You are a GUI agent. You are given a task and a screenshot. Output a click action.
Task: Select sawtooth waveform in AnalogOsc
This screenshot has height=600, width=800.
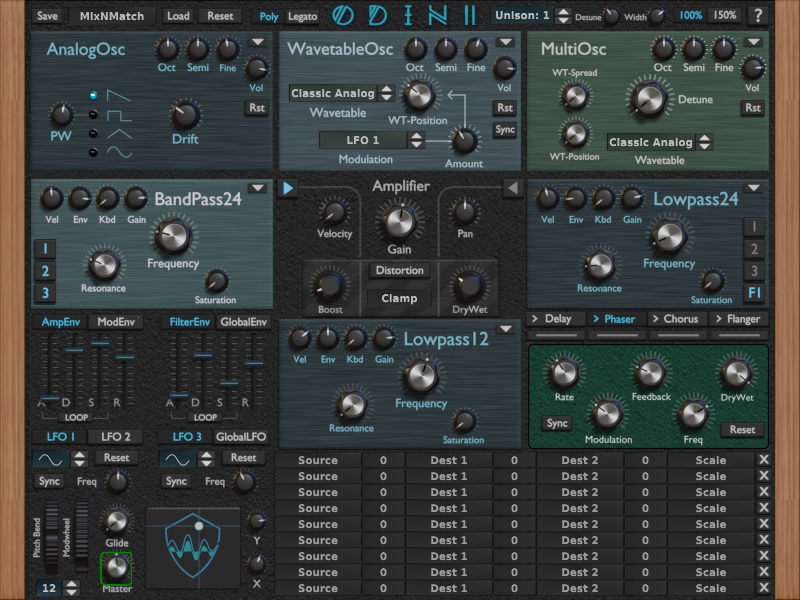93,95
